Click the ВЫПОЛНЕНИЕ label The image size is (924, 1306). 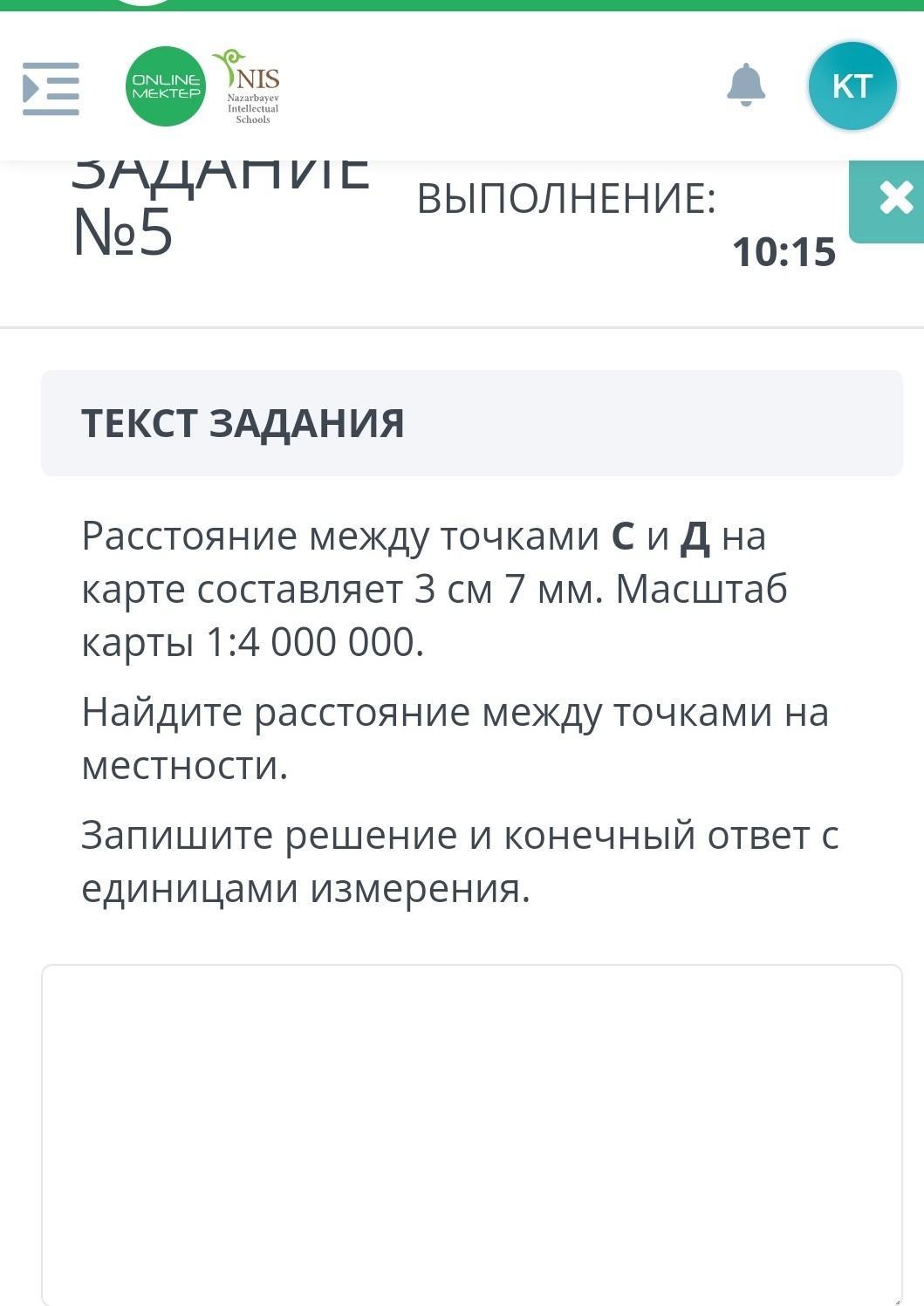(x=566, y=199)
